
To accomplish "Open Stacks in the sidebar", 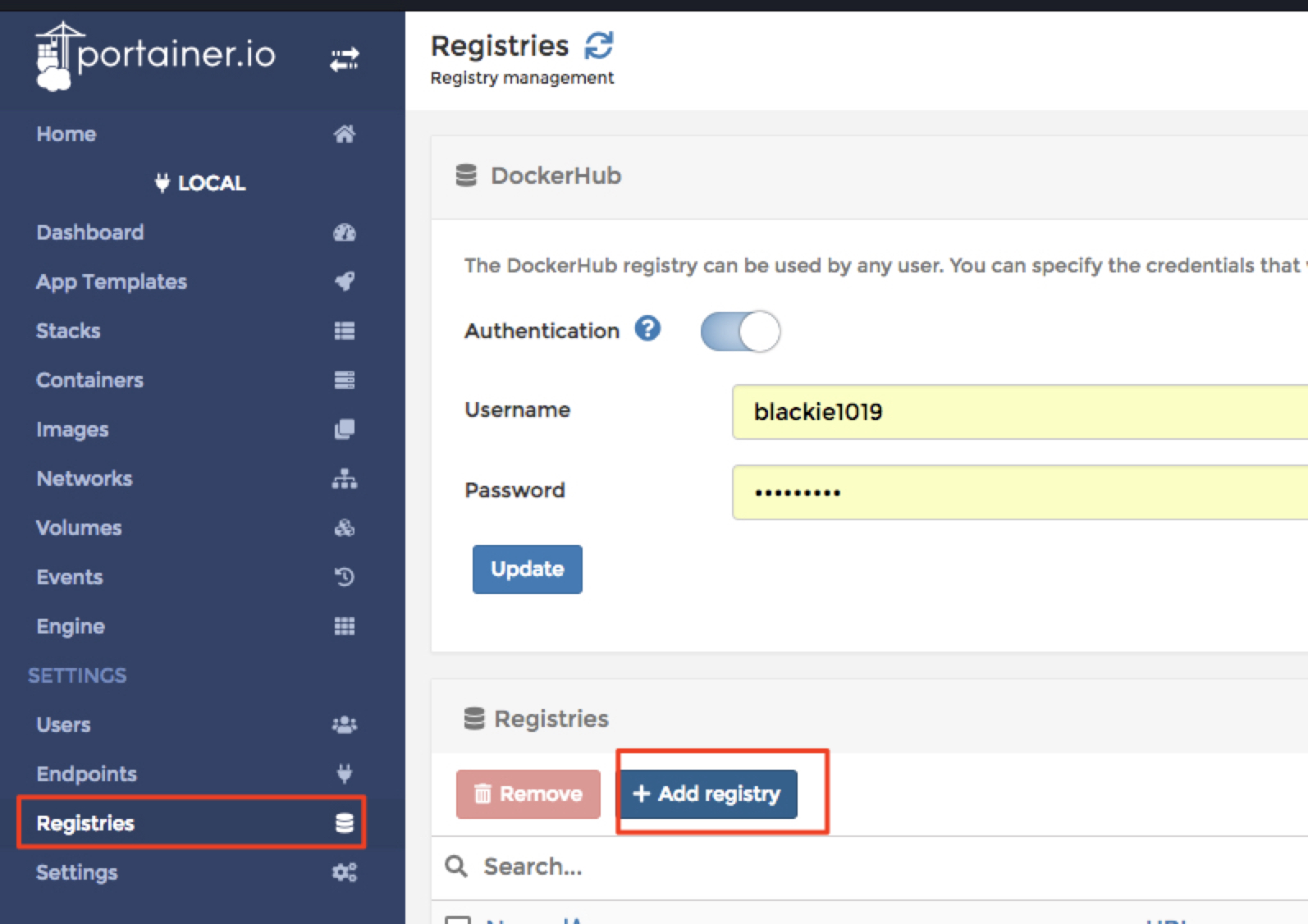I will pyautogui.click(x=68, y=331).
